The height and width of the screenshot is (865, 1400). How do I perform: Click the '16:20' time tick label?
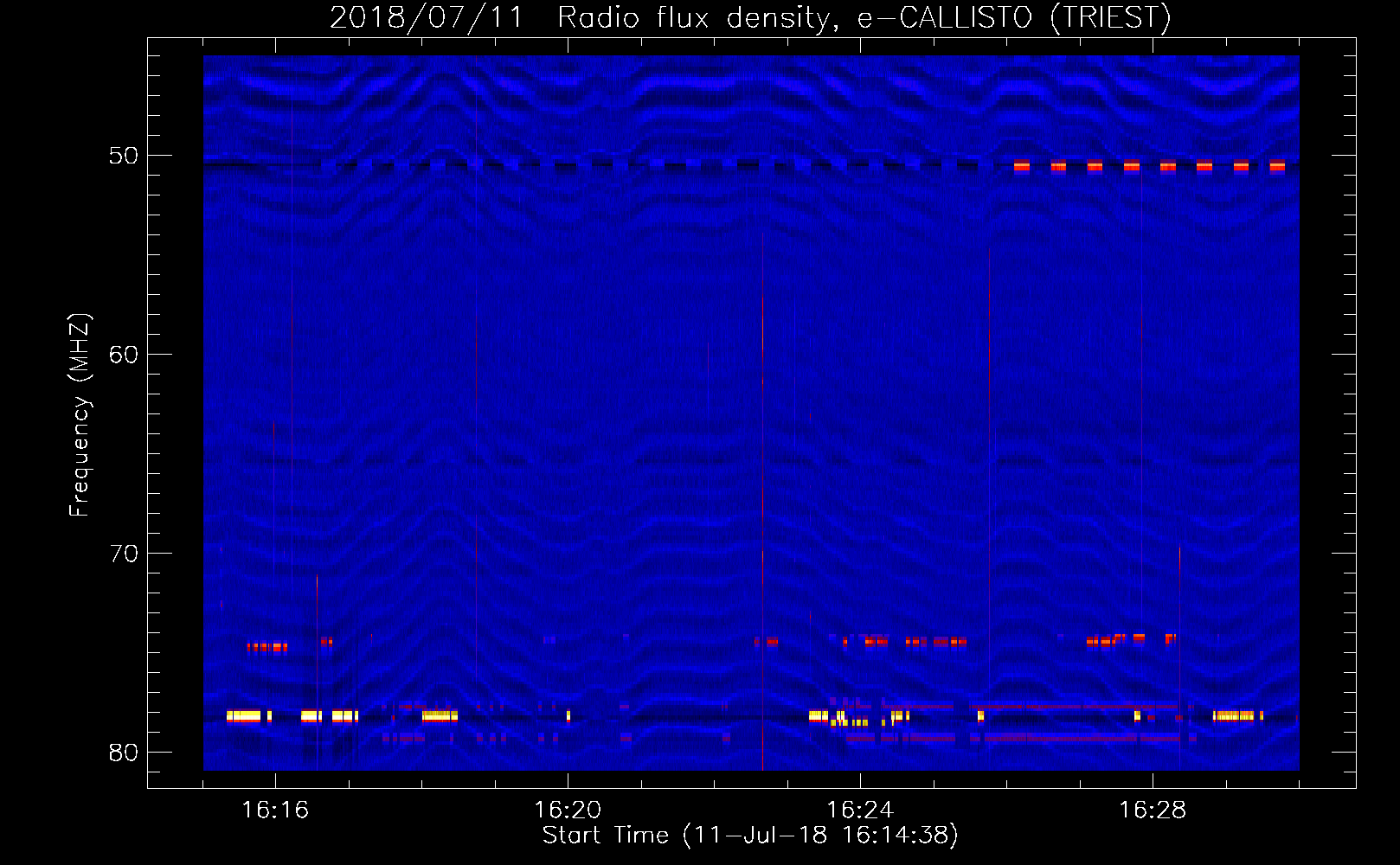click(568, 811)
